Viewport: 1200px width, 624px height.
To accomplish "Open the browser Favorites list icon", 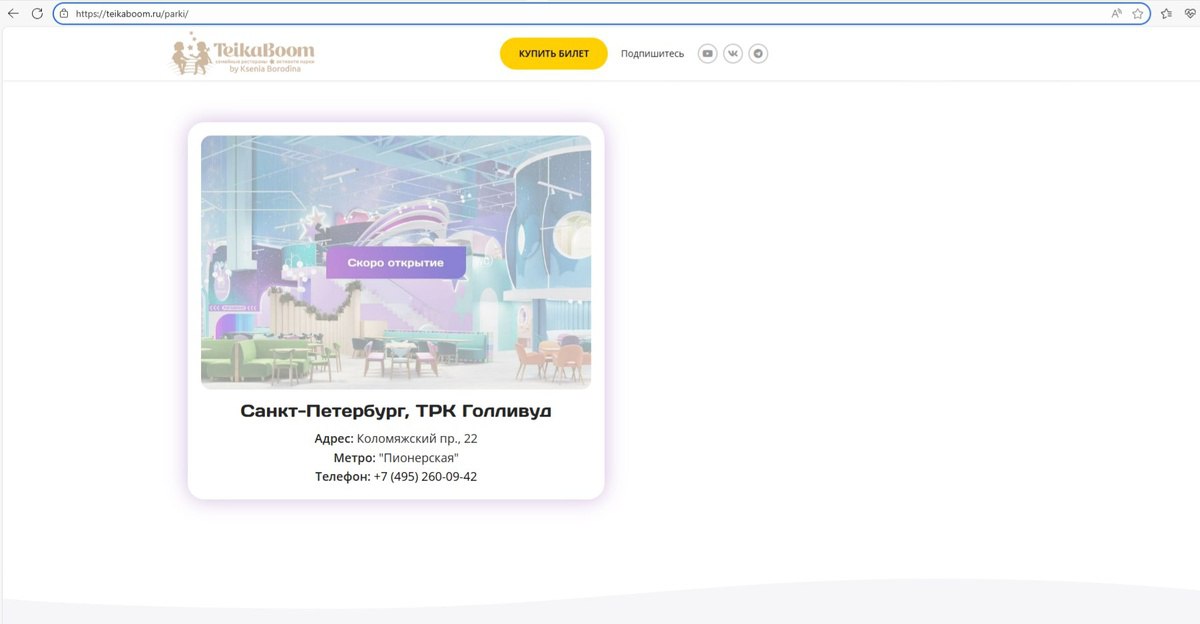I will pyautogui.click(x=1166, y=14).
